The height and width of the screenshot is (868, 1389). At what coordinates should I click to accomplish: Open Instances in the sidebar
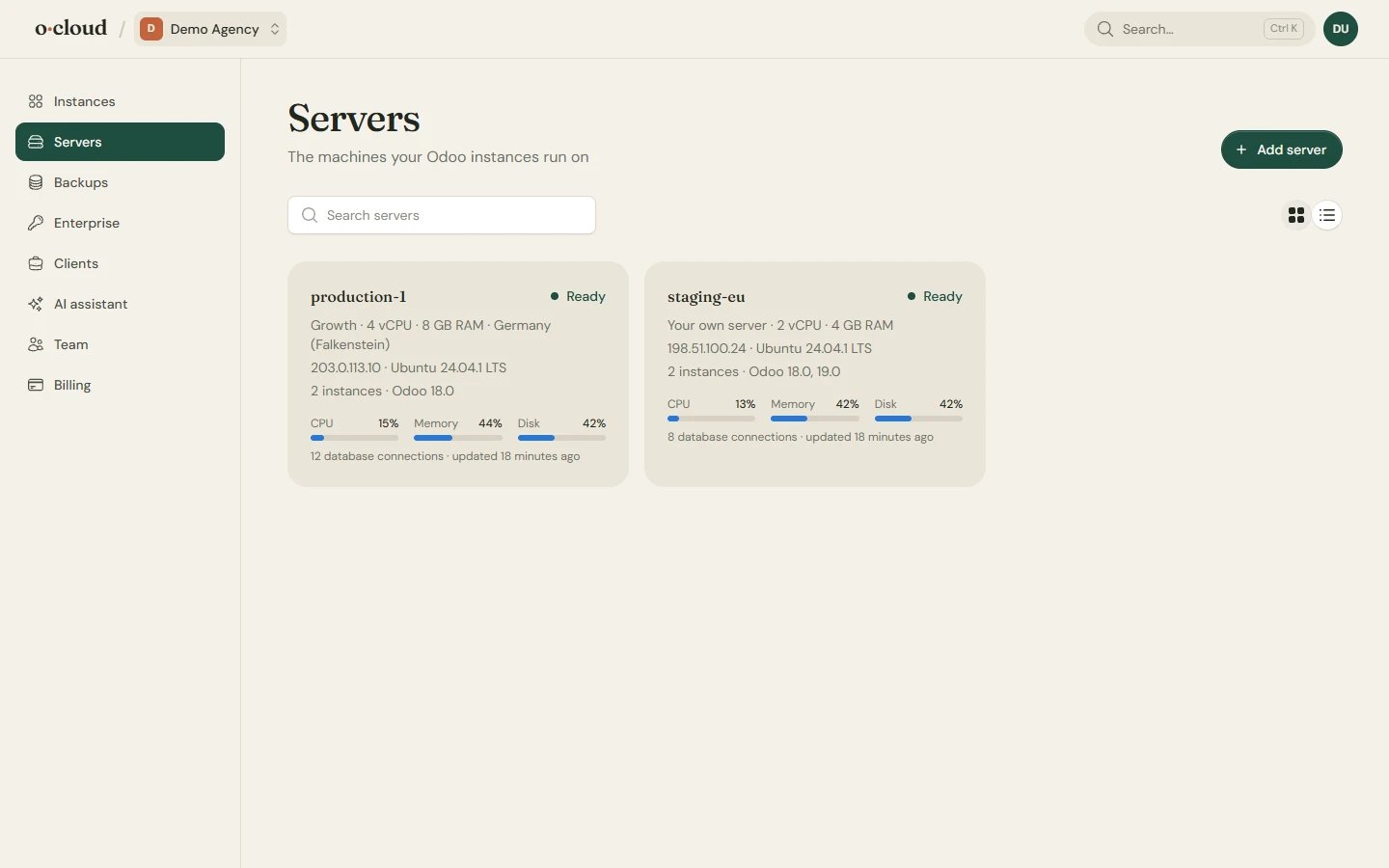pyautogui.click(x=120, y=101)
